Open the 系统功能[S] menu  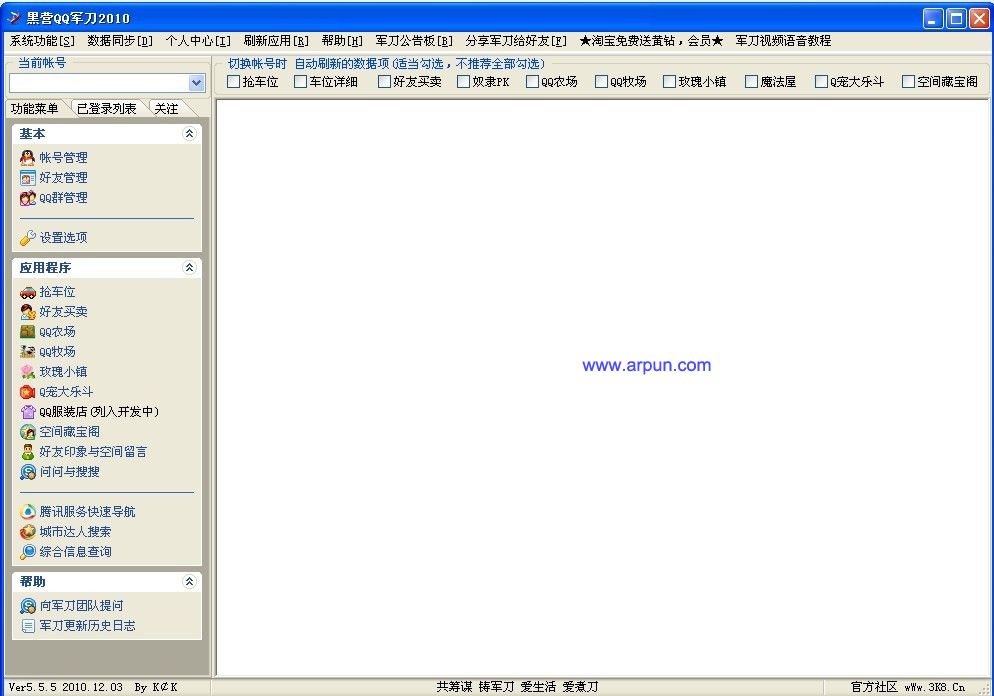point(42,41)
